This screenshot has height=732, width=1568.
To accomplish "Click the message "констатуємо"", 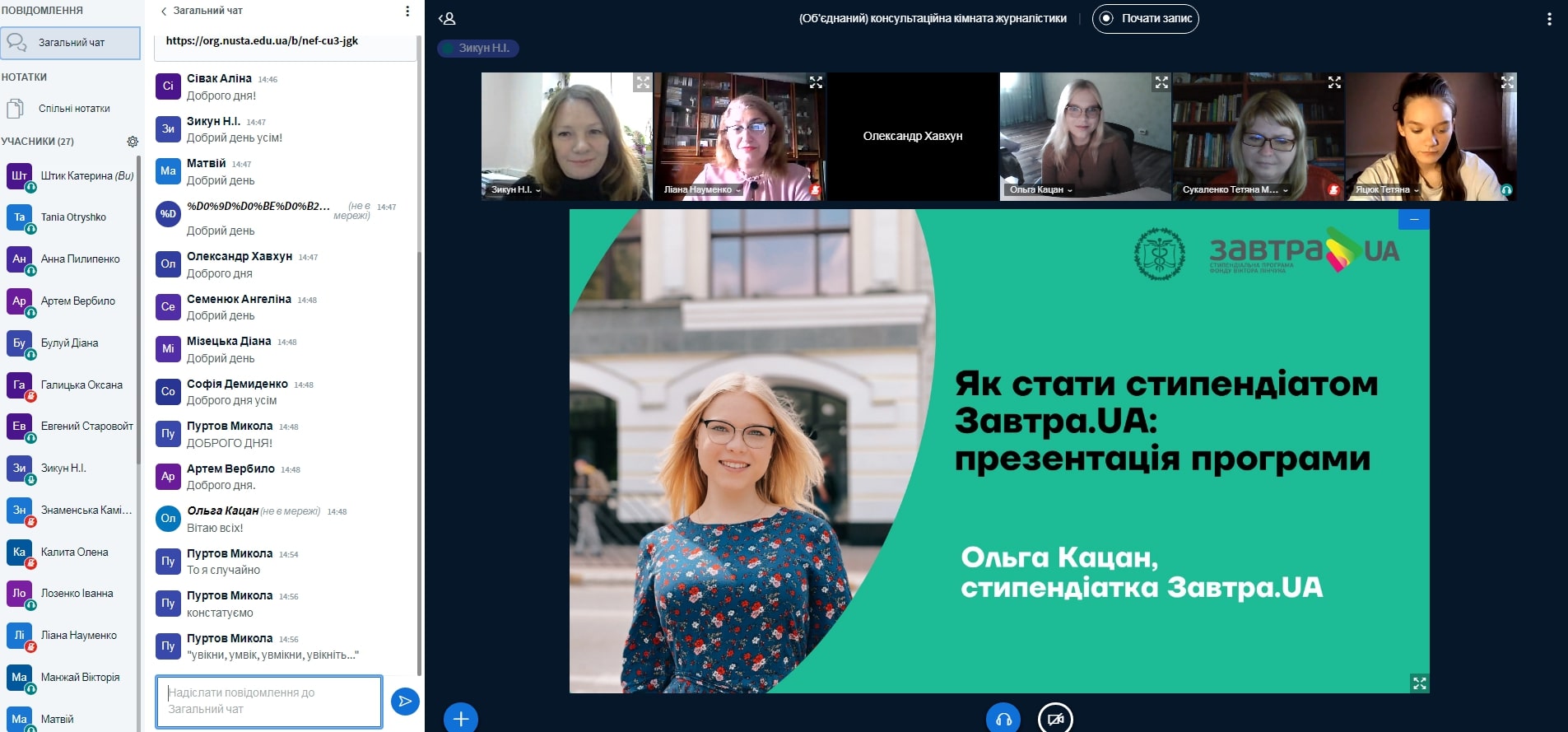I will click(x=220, y=613).
